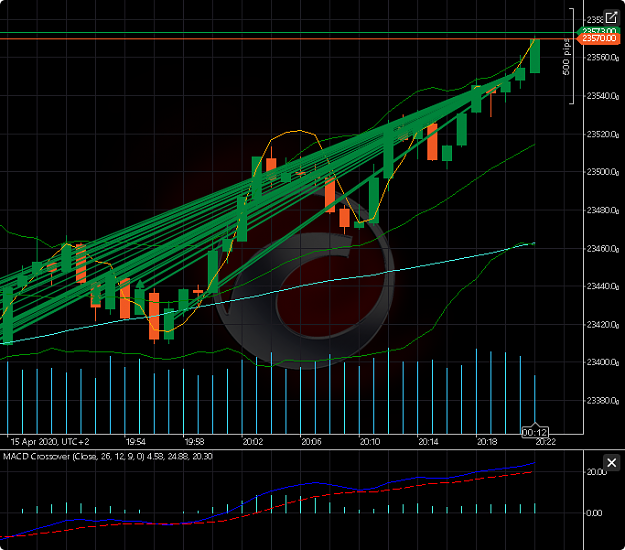625x550 pixels.
Task: Click the 23400.0 price axis label
Action: 602,362
